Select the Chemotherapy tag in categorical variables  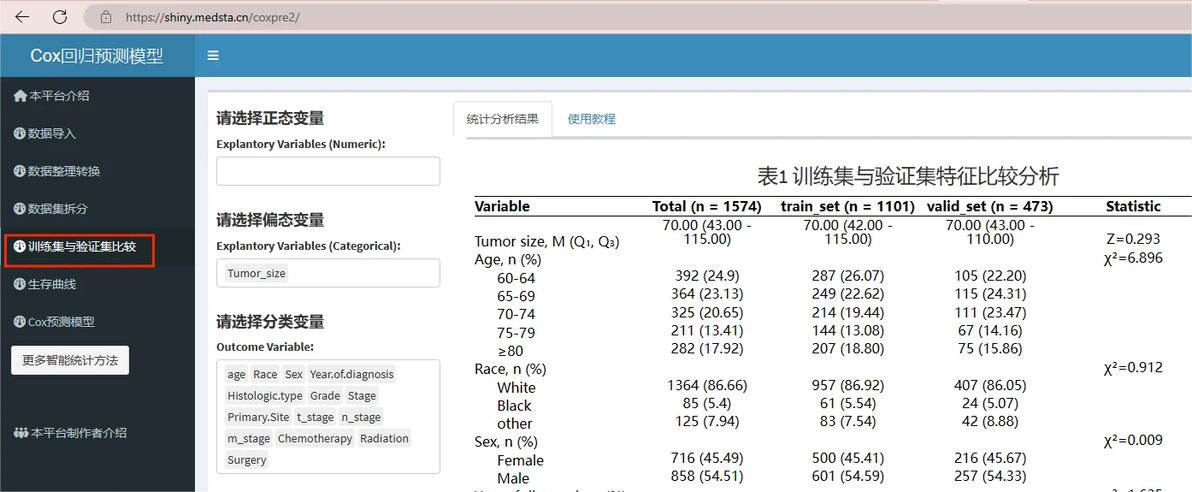[315, 439]
